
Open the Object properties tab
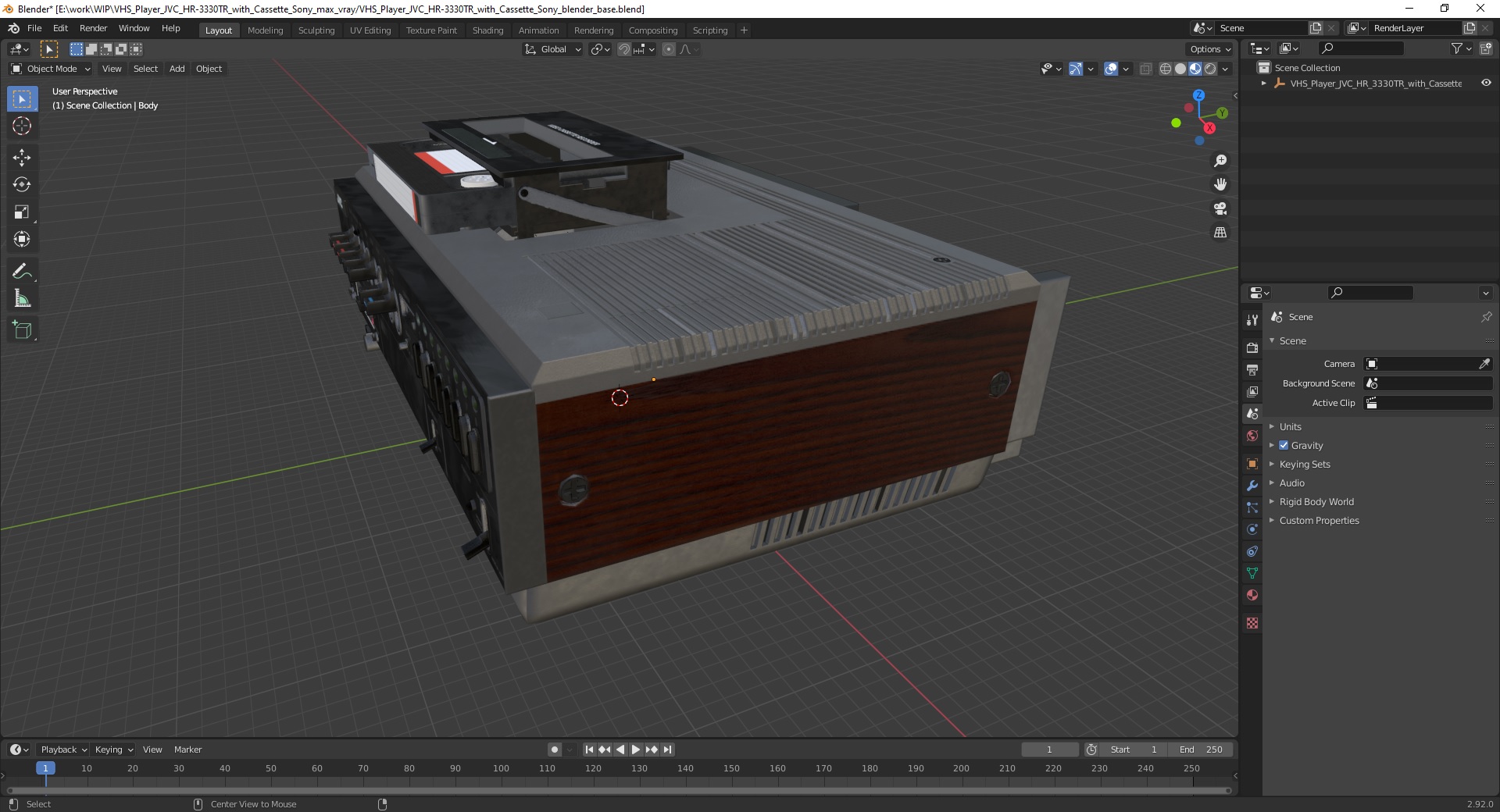1252,464
